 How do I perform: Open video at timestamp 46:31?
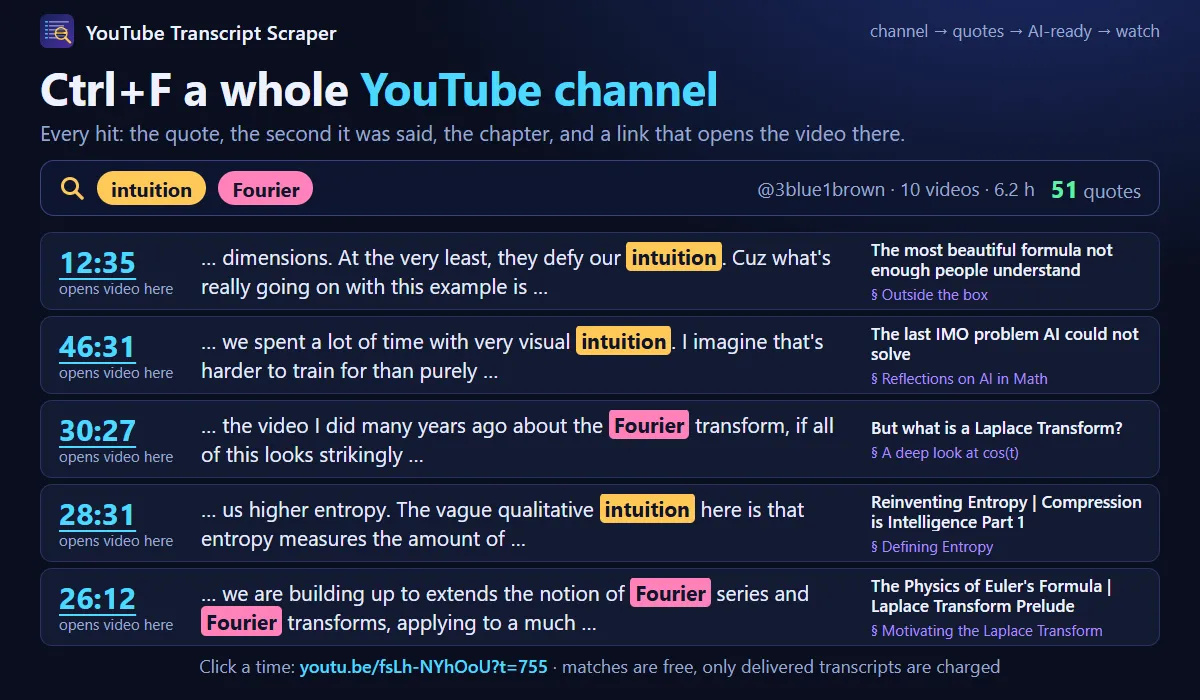click(x=97, y=347)
